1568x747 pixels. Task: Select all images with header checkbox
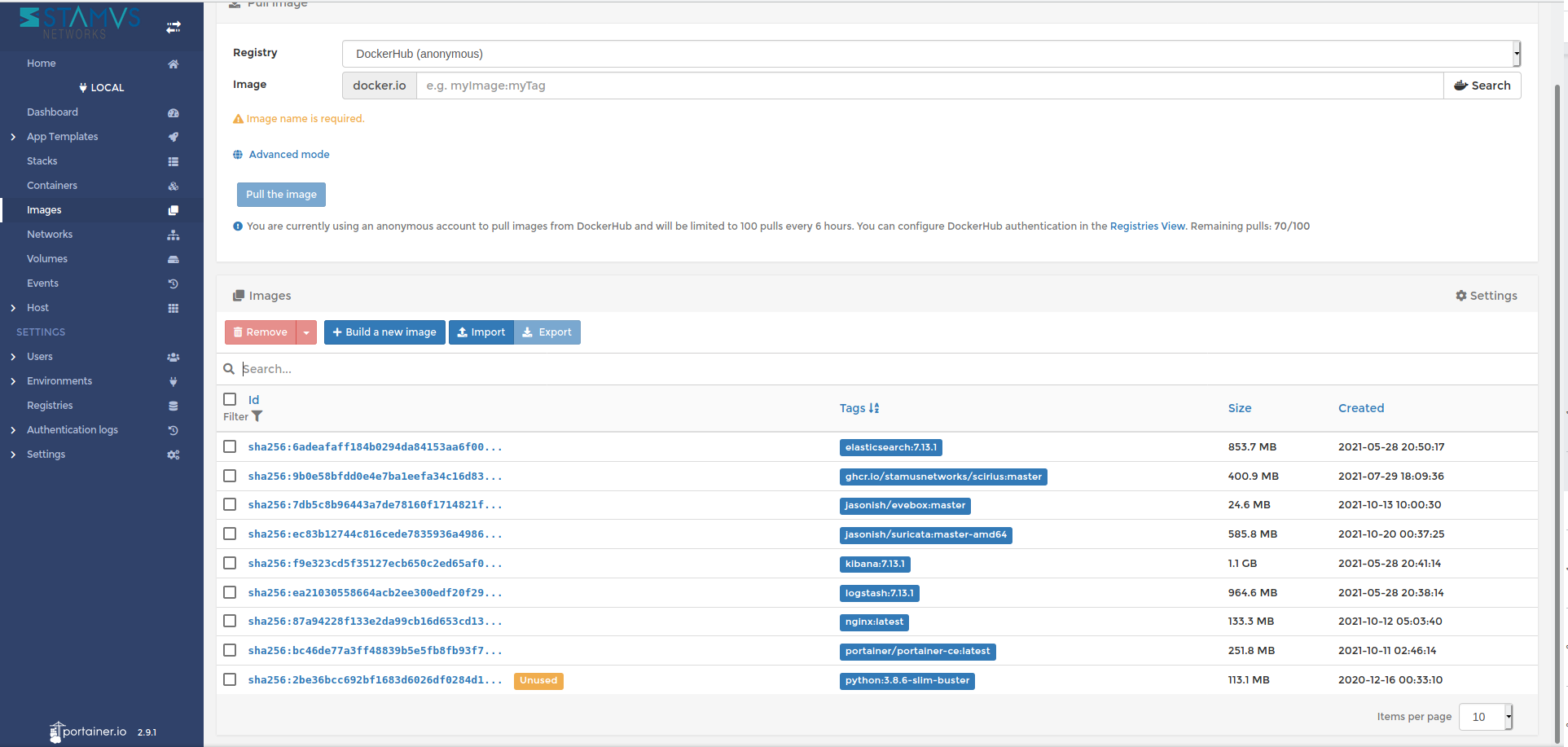coord(230,399)
